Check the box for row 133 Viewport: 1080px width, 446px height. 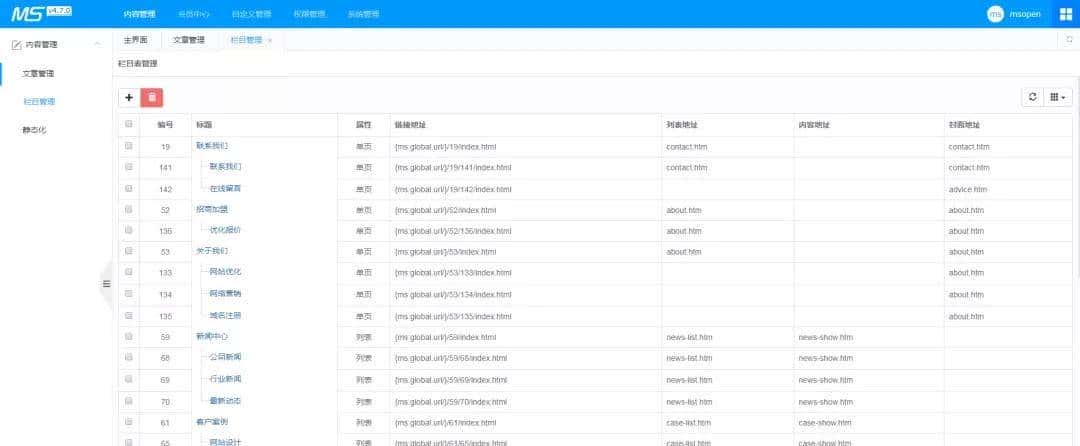128,272
